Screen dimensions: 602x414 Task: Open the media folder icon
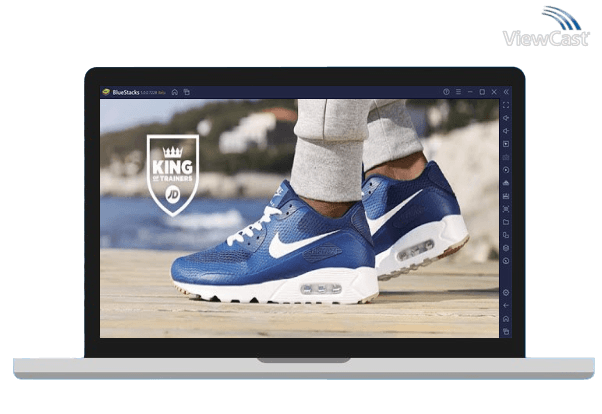tap(506, 222)
